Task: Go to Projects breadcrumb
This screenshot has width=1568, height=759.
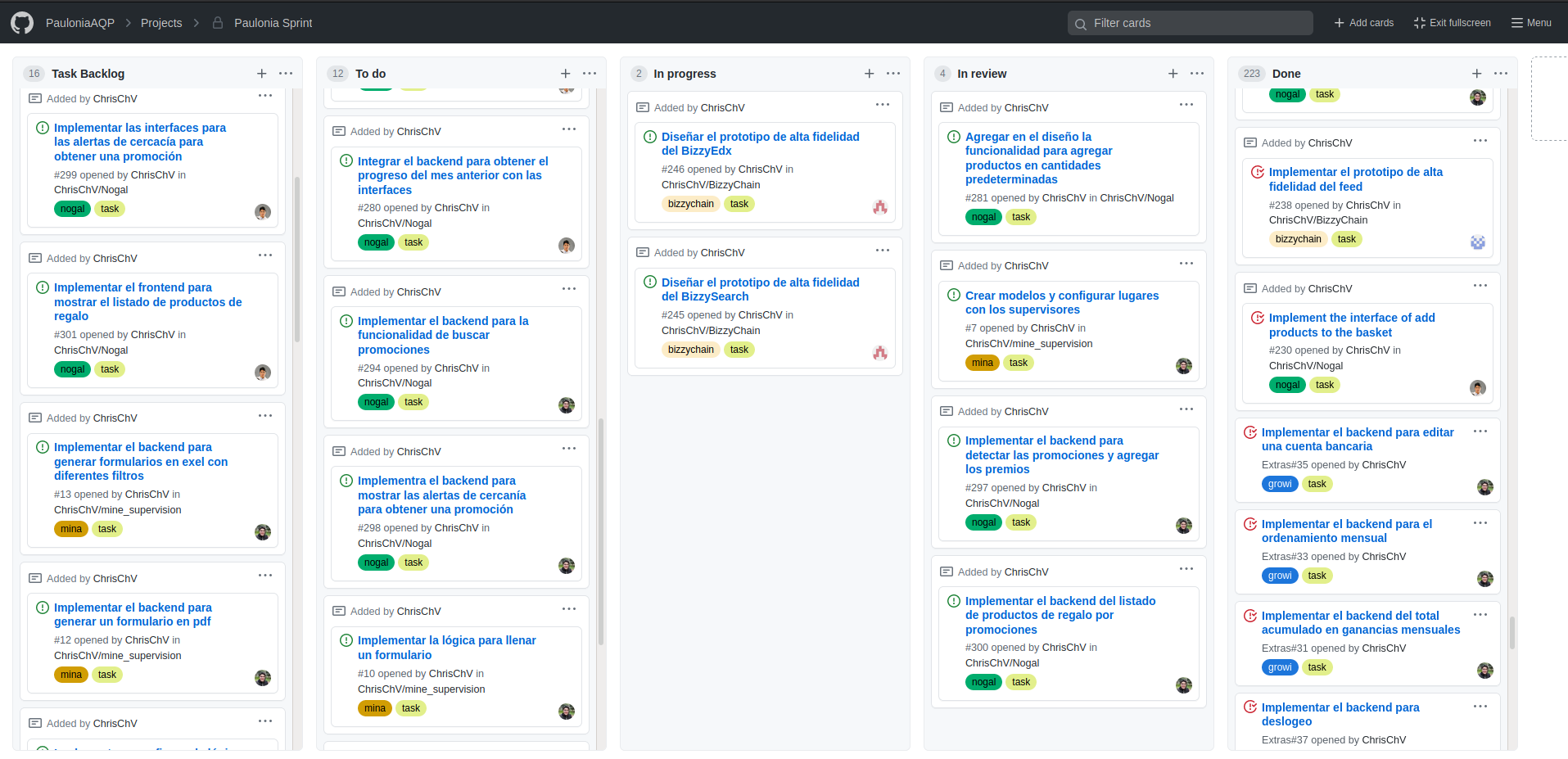Action: [x=161, y=23]
